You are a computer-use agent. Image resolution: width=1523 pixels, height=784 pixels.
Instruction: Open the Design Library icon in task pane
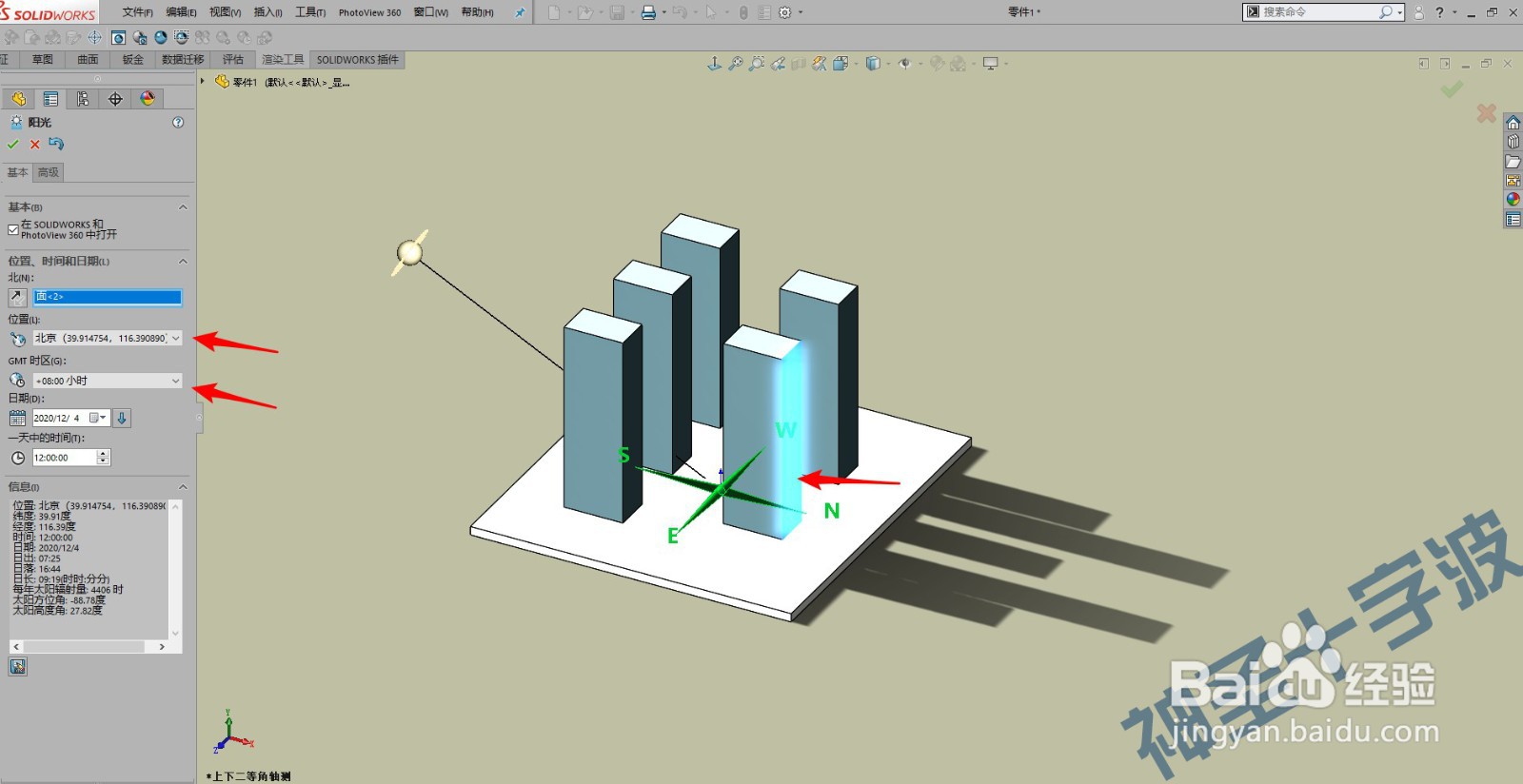1513,142
